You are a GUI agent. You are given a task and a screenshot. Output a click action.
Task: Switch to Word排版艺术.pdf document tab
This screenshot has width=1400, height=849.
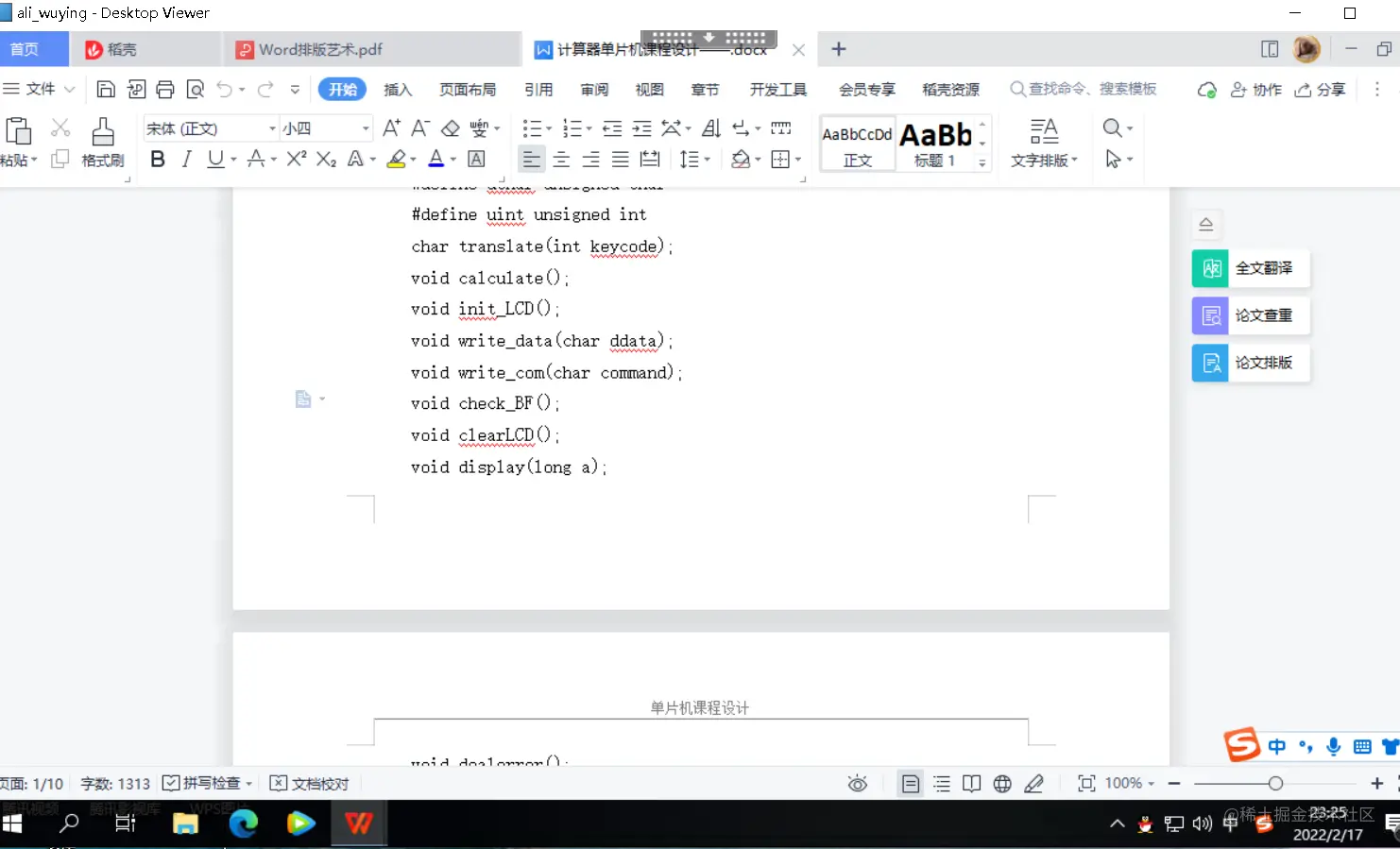(x=371, y=49)
